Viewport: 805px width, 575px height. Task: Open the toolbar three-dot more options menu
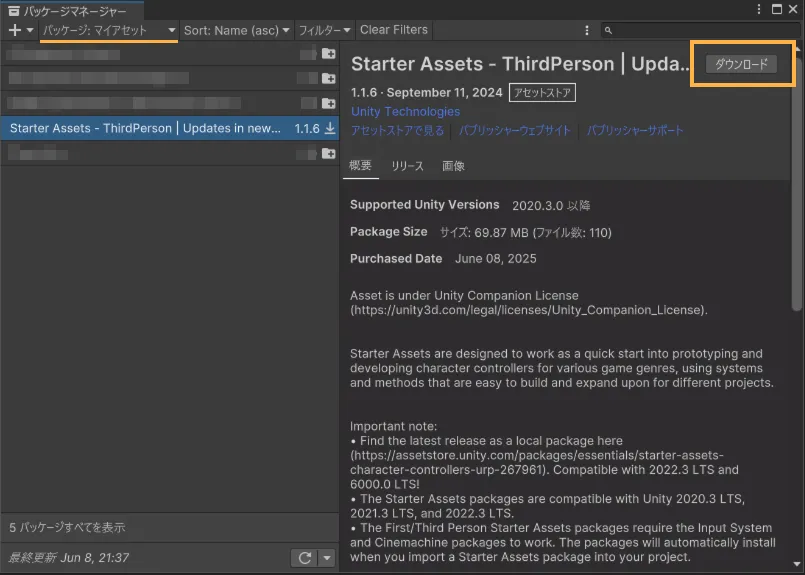(587, 30)
